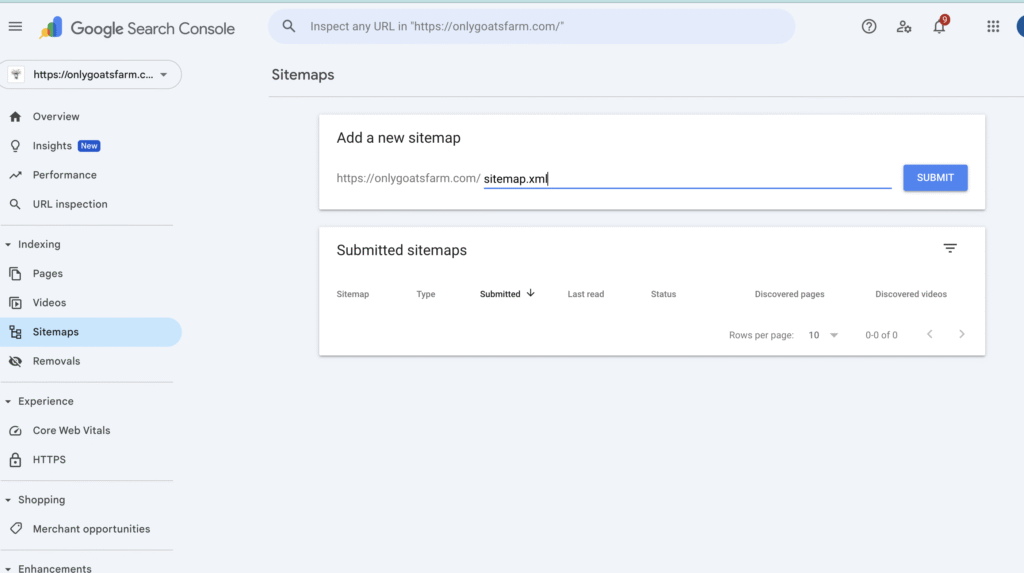This screenshot has height=573, width=1024.
Task: Open the notifications bell
Action: pos(939,26)
